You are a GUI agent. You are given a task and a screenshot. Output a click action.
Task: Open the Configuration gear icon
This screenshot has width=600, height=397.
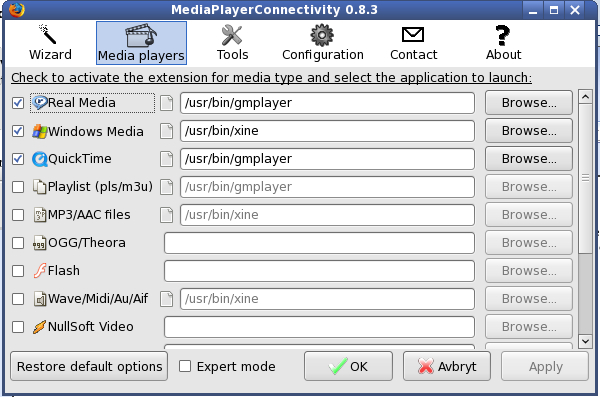click(322, 35)
